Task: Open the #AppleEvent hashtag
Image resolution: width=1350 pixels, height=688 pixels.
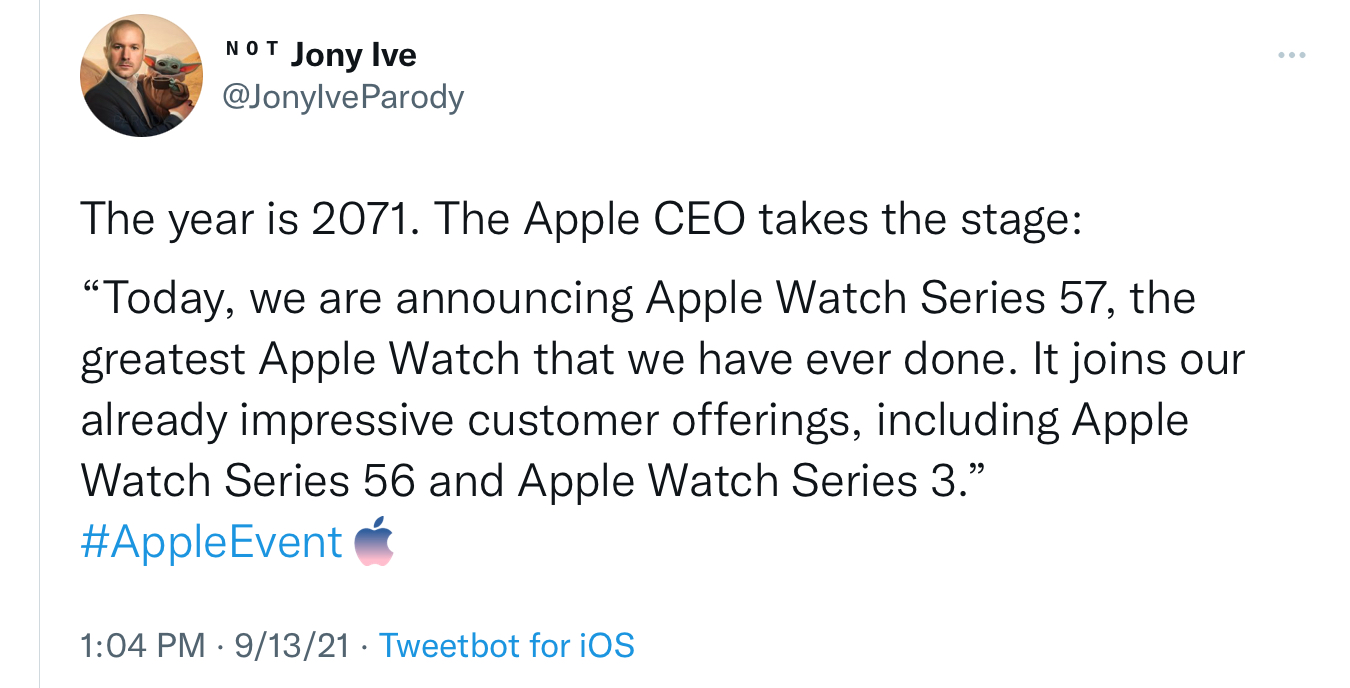Action: [x=211, y=542]
